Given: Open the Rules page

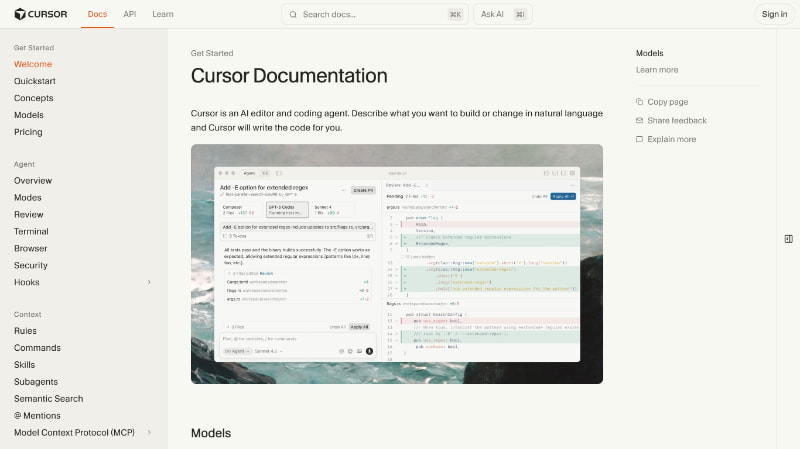Looking at the screenshot, I should click(25, 331).
